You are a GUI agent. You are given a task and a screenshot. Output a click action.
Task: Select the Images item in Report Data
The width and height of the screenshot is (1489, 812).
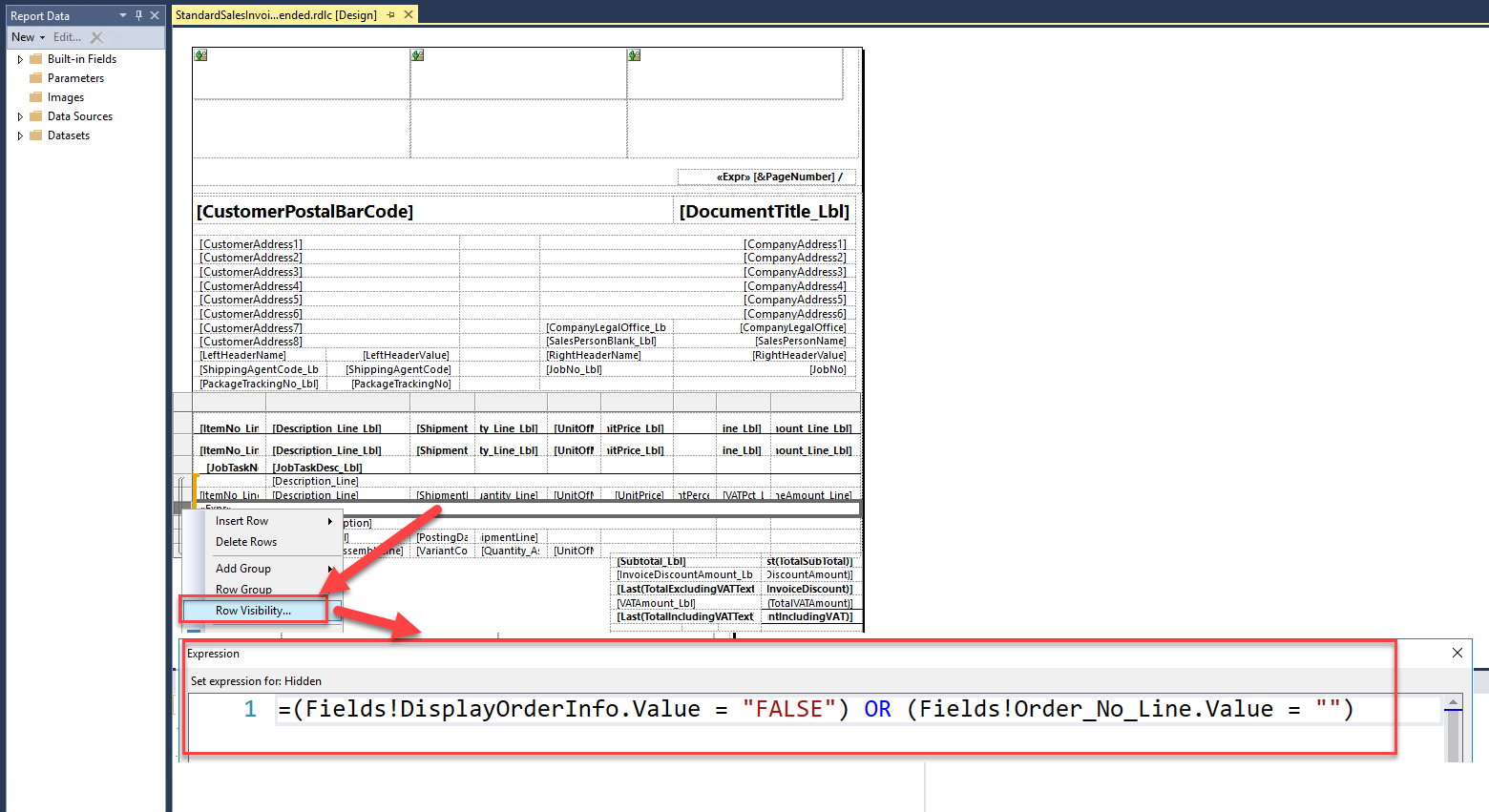[x=66, y=97]
